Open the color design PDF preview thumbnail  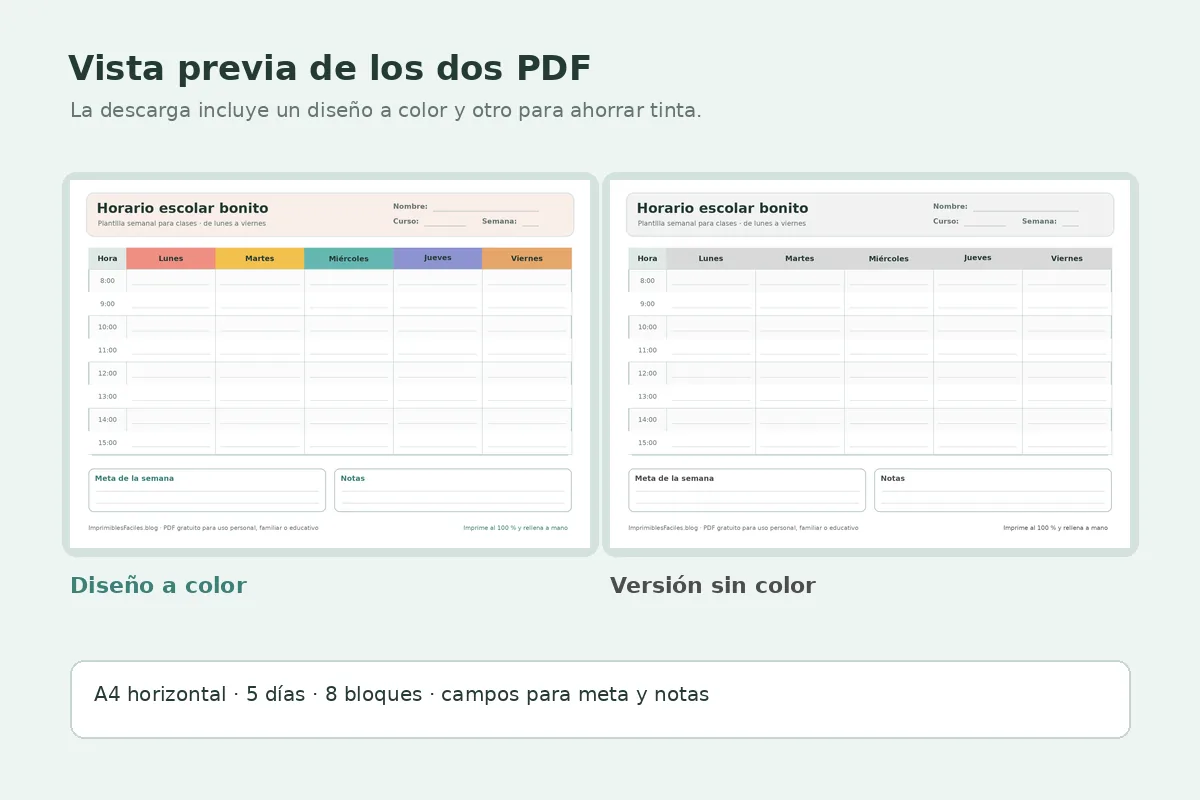click(330, 364)
